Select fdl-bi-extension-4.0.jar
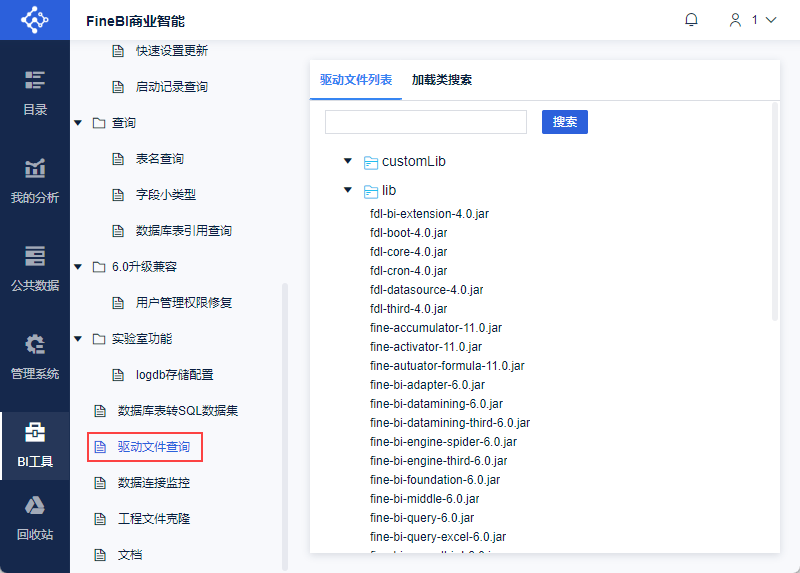 coord(429,214)
